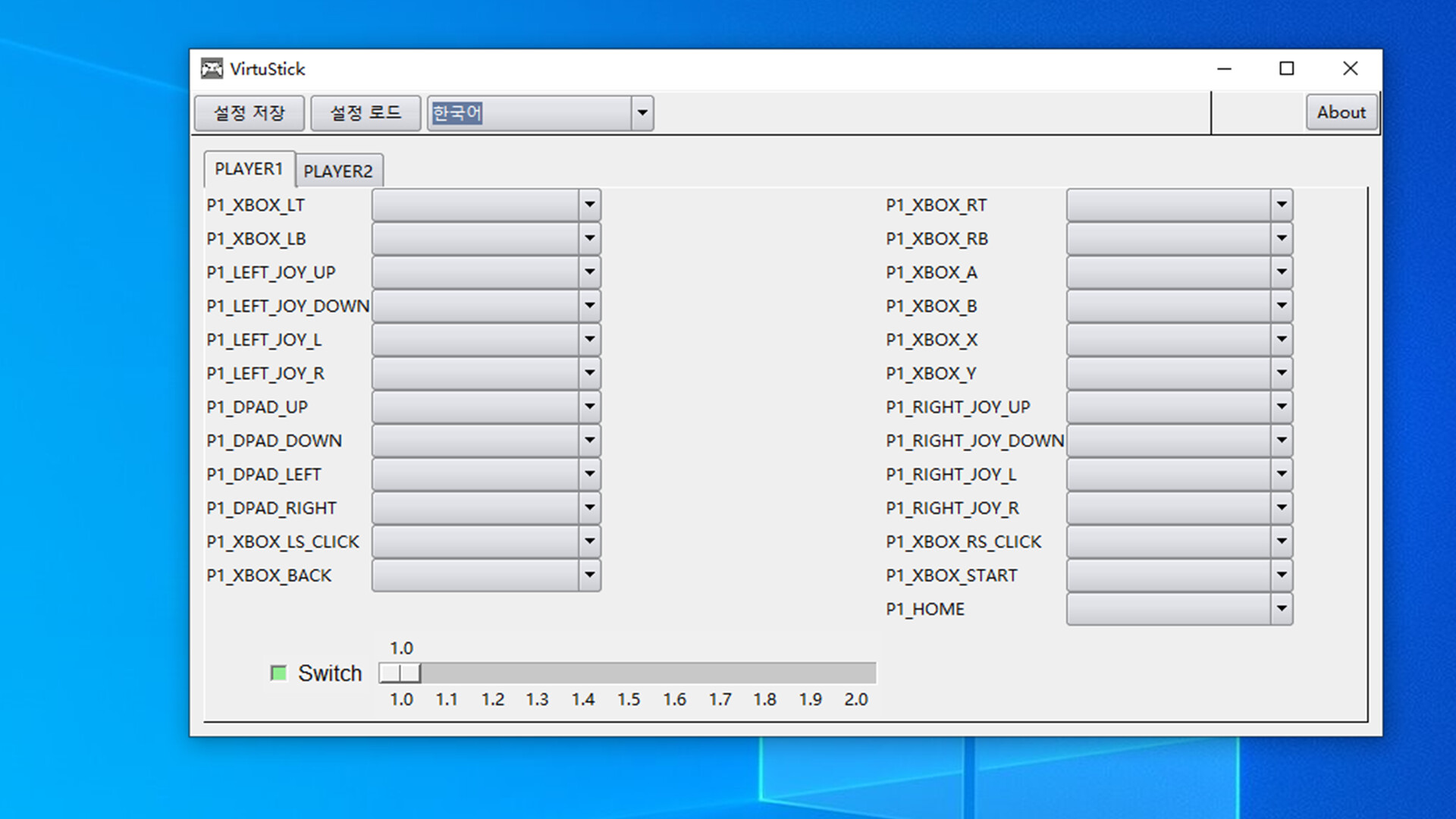Open the P1_HOME mapping dropdown
Viewport: 1456px width, 819px height.
coord(1282,608)
